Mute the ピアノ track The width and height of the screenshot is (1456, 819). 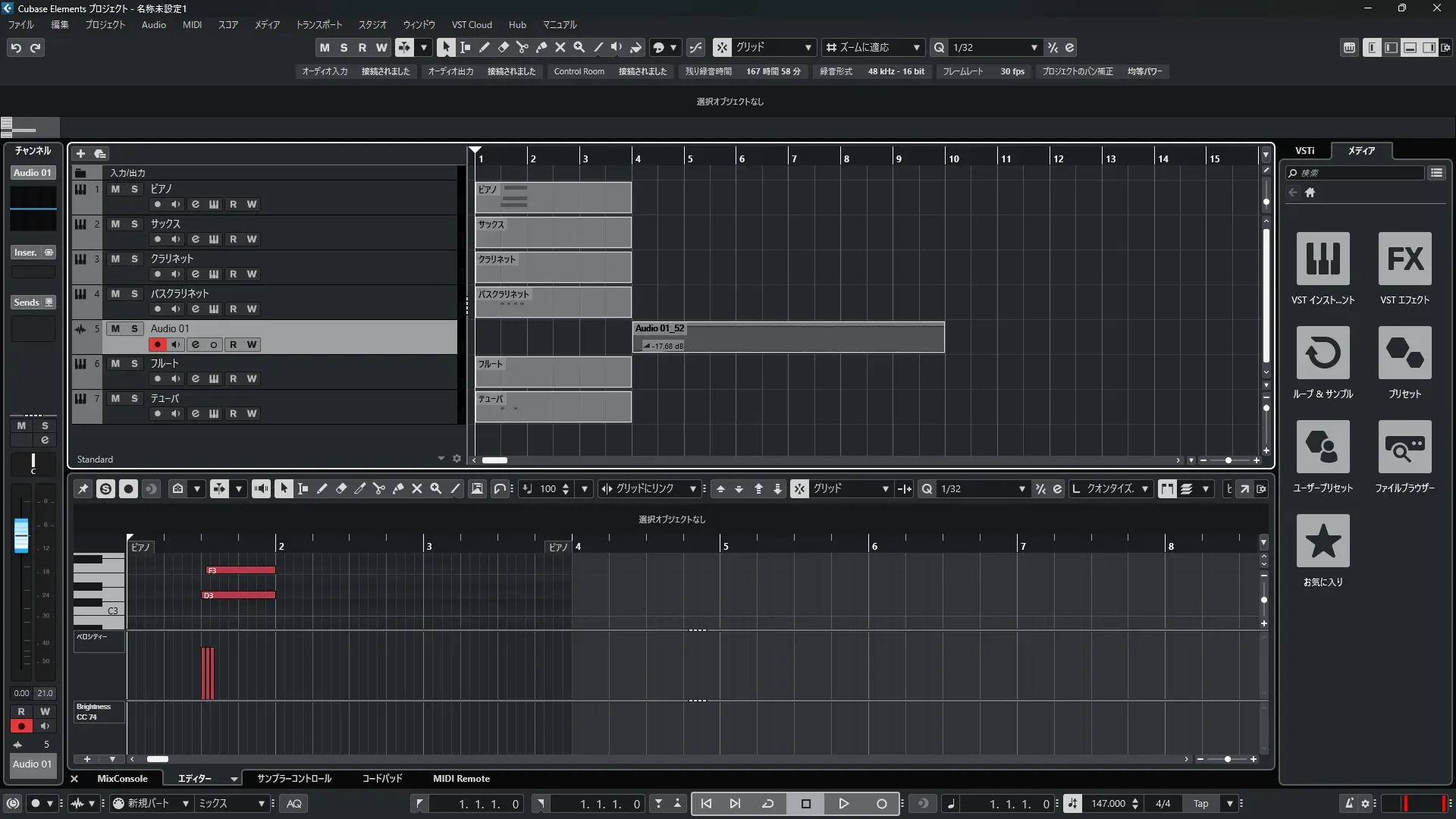115,189
